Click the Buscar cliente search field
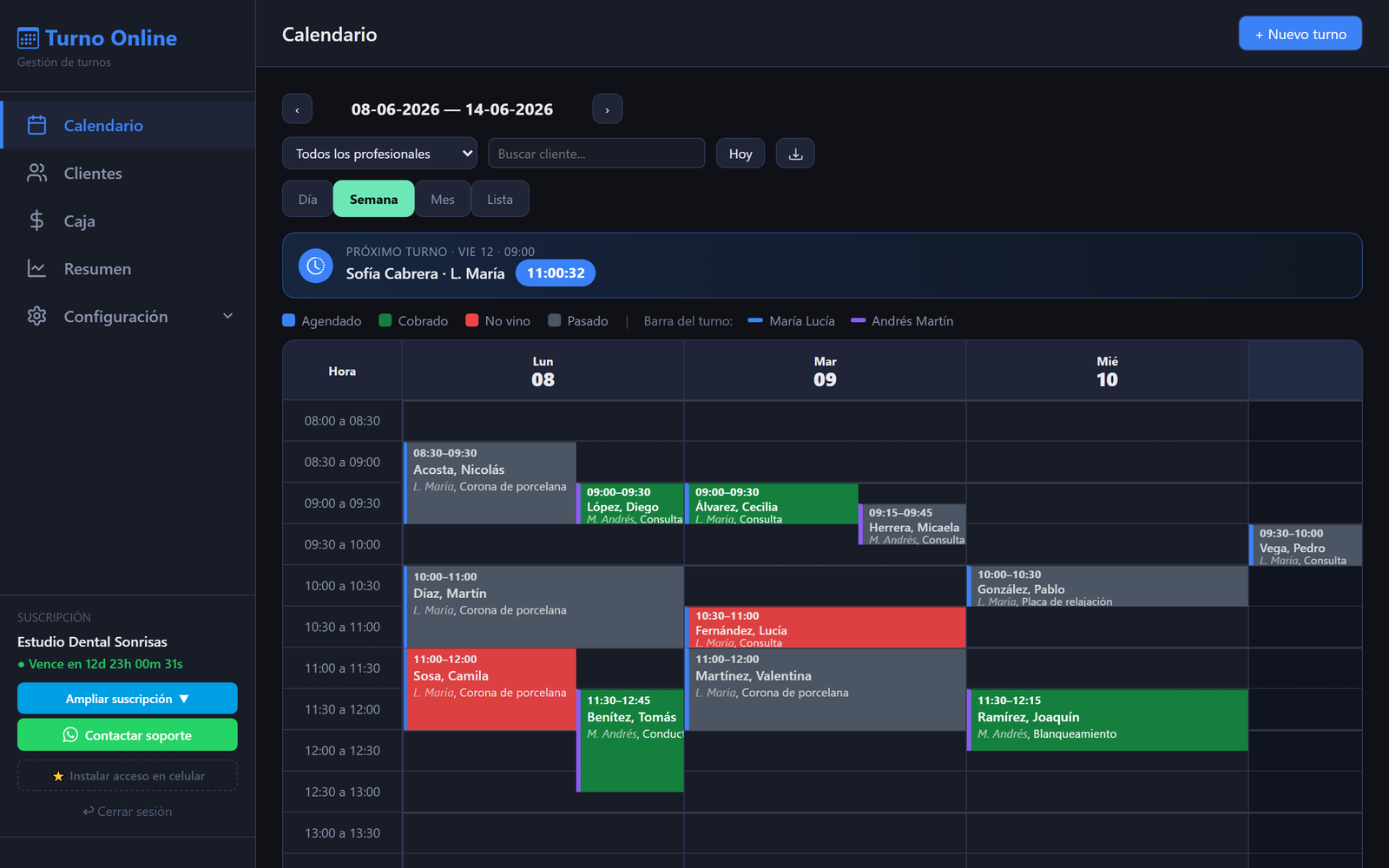Image resolution: width=1389 pixels, height=868 pixels. point(596,154)
